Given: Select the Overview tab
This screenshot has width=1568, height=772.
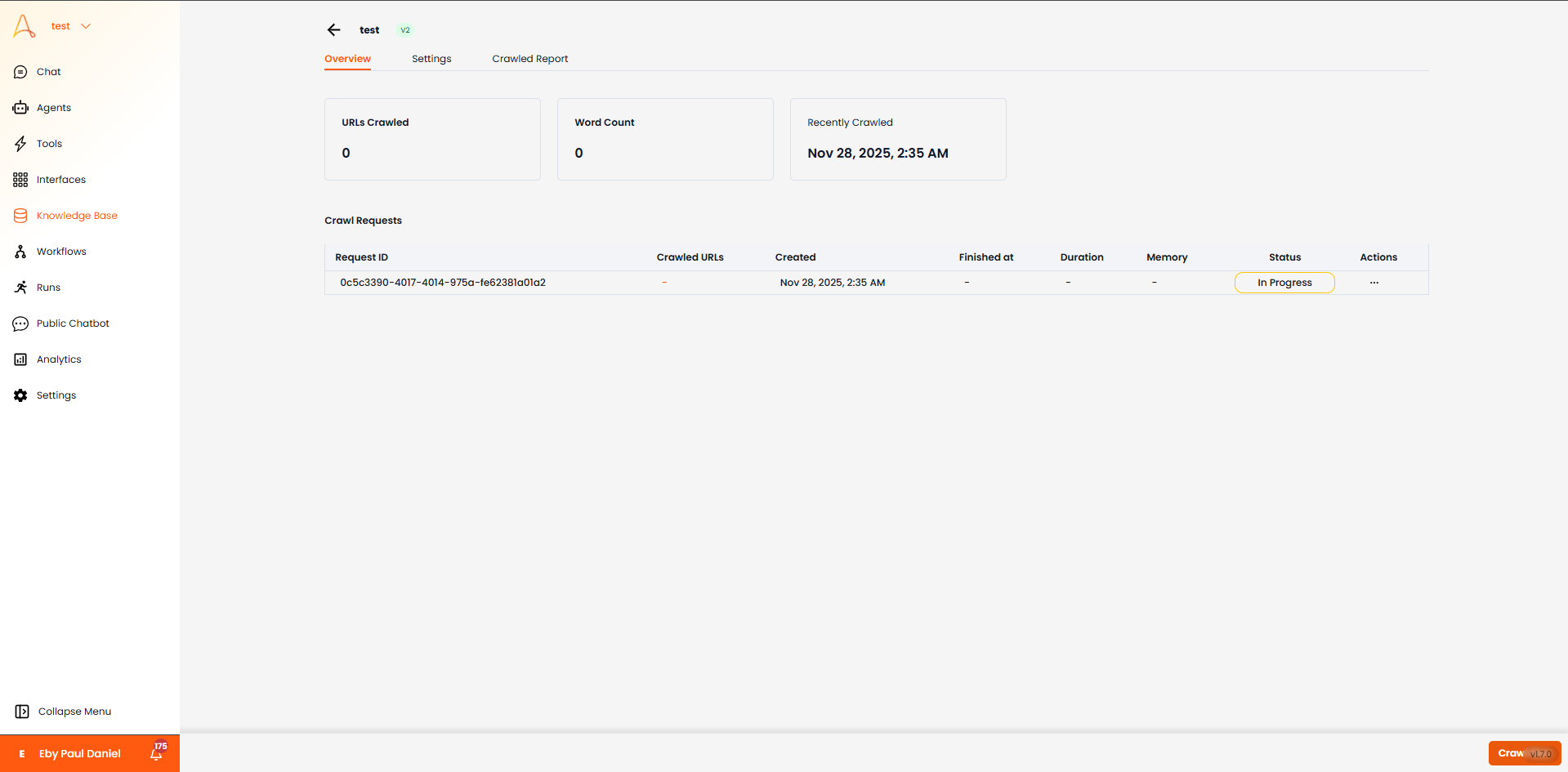Looking at the screenshot, I should coord(347,59).
